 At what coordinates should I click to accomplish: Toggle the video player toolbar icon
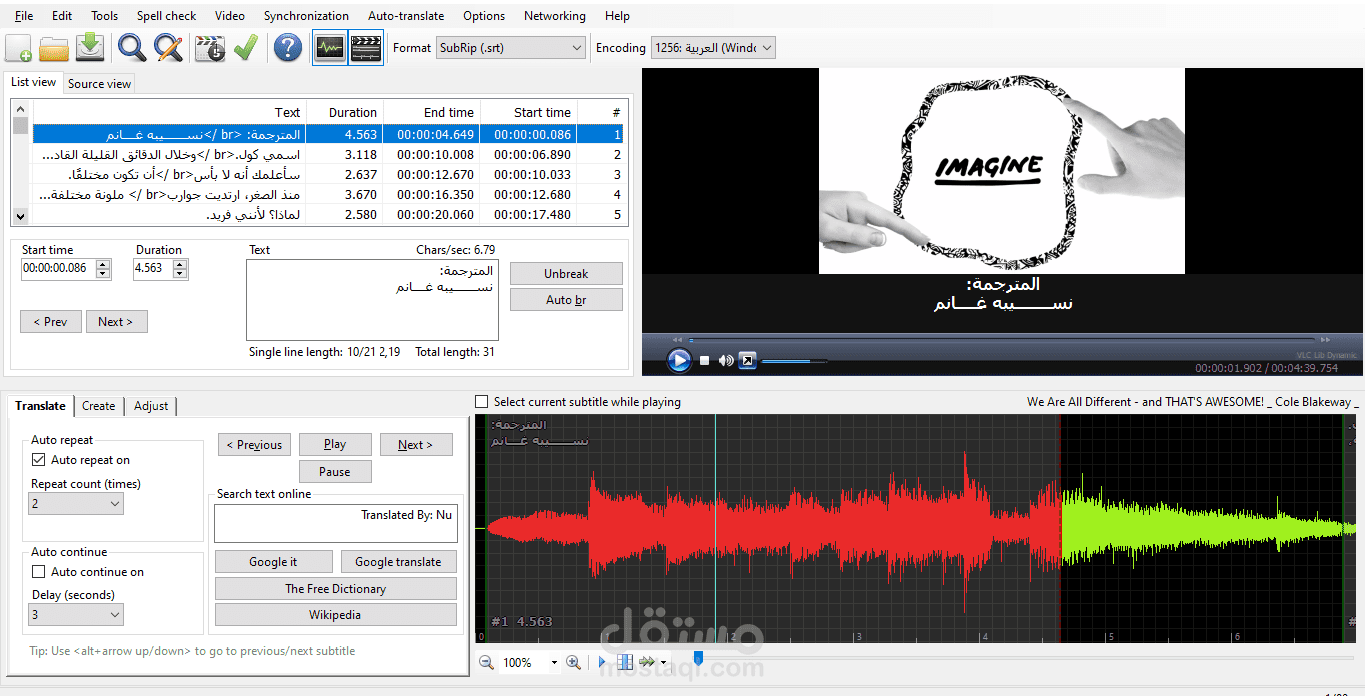[x=366, y=47]
